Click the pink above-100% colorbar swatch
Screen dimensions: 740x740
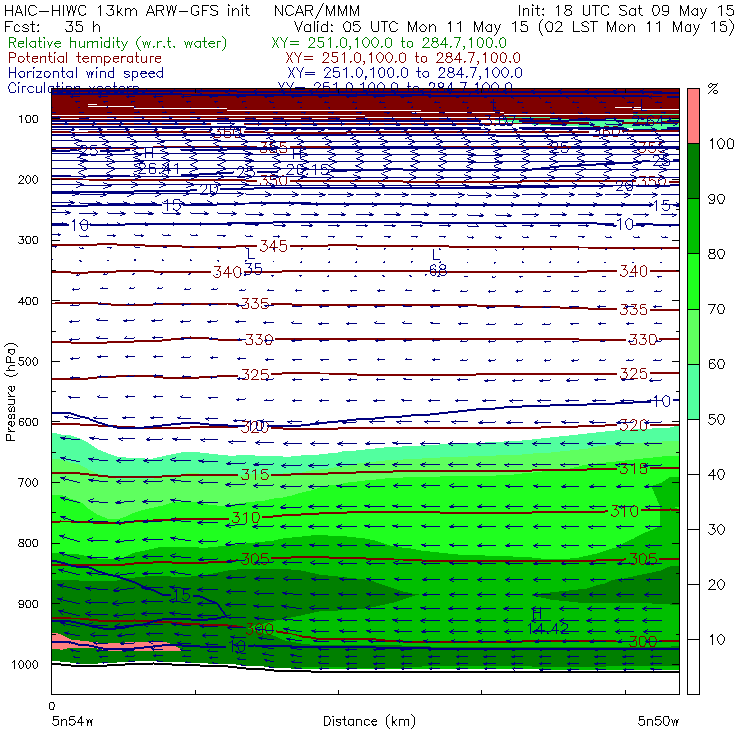(693, 116)
